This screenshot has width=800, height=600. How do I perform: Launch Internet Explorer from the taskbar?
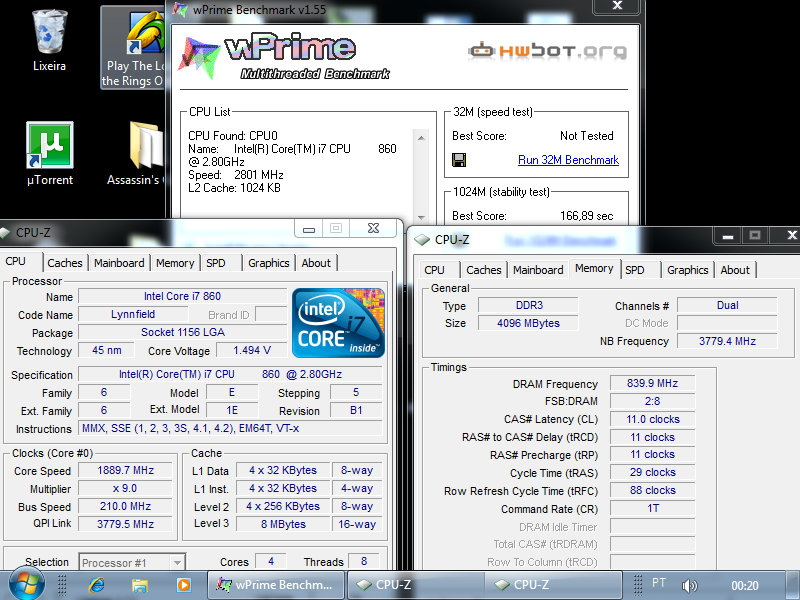point(96,585)
